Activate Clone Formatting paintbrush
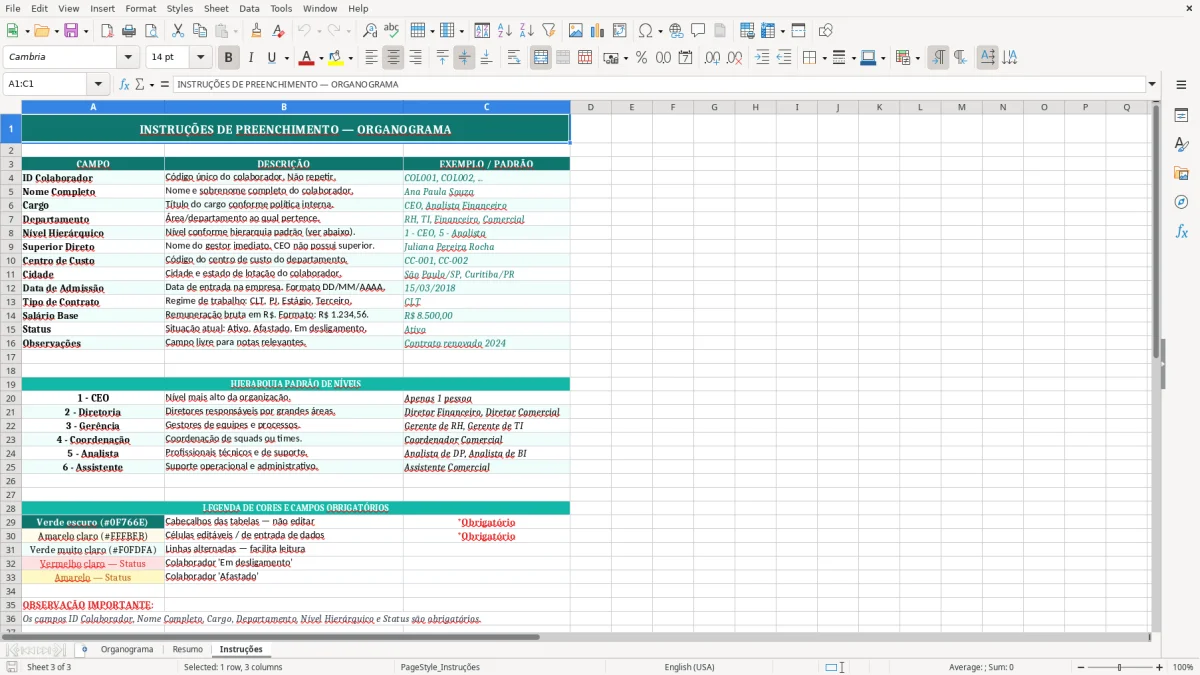 pyautogui.click(x=256, y=31)
